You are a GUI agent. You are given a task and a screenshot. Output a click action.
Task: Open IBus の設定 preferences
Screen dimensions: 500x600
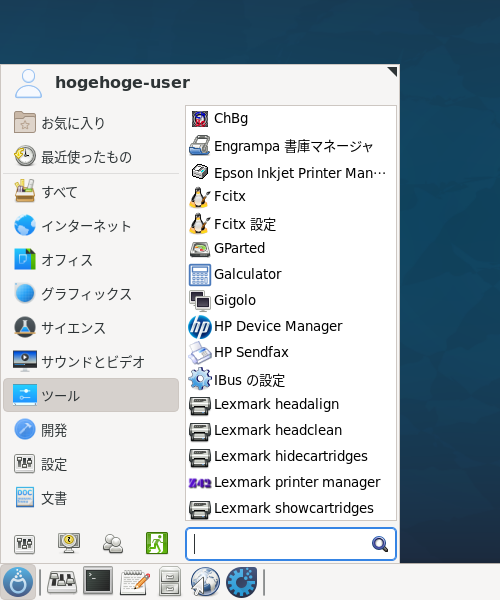tap(291, 380)
